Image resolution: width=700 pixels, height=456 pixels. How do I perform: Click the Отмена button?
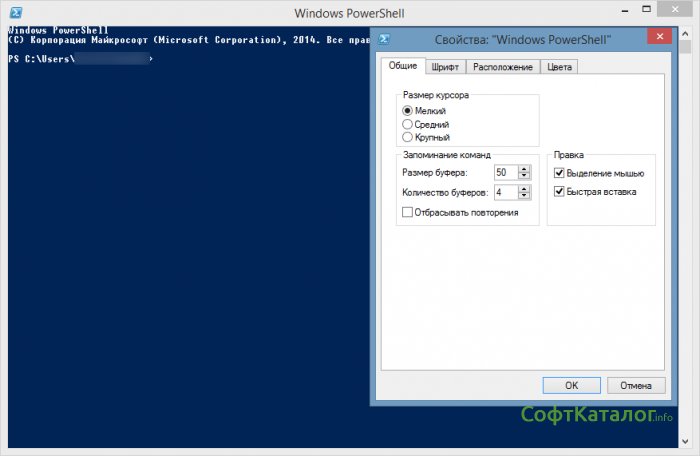(636, 385)
